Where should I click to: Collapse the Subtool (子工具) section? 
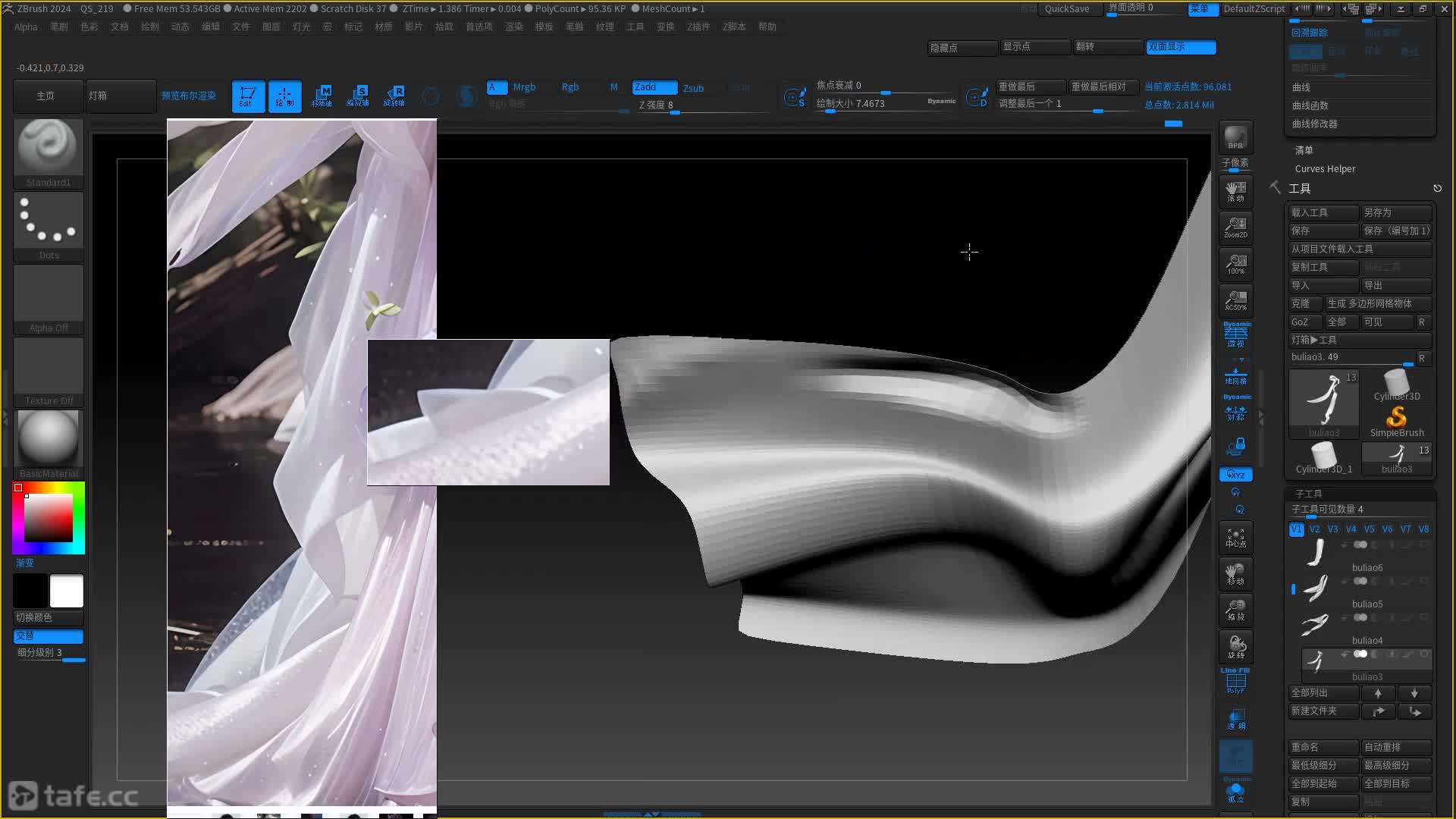(1308, 494)
